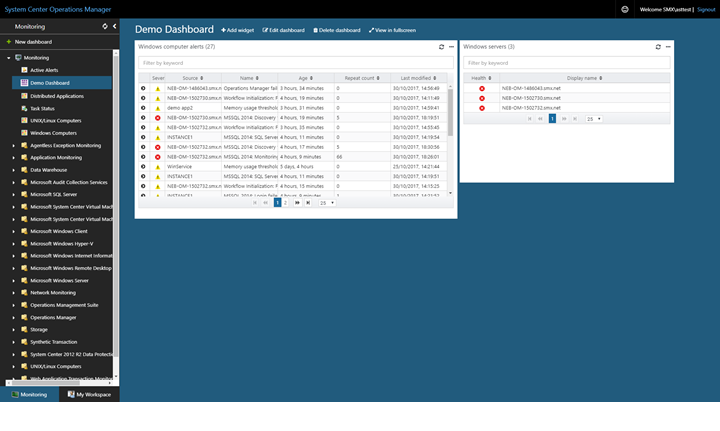
Task: Switch to the Monitoring bottom tab
Action: (29, 395)
